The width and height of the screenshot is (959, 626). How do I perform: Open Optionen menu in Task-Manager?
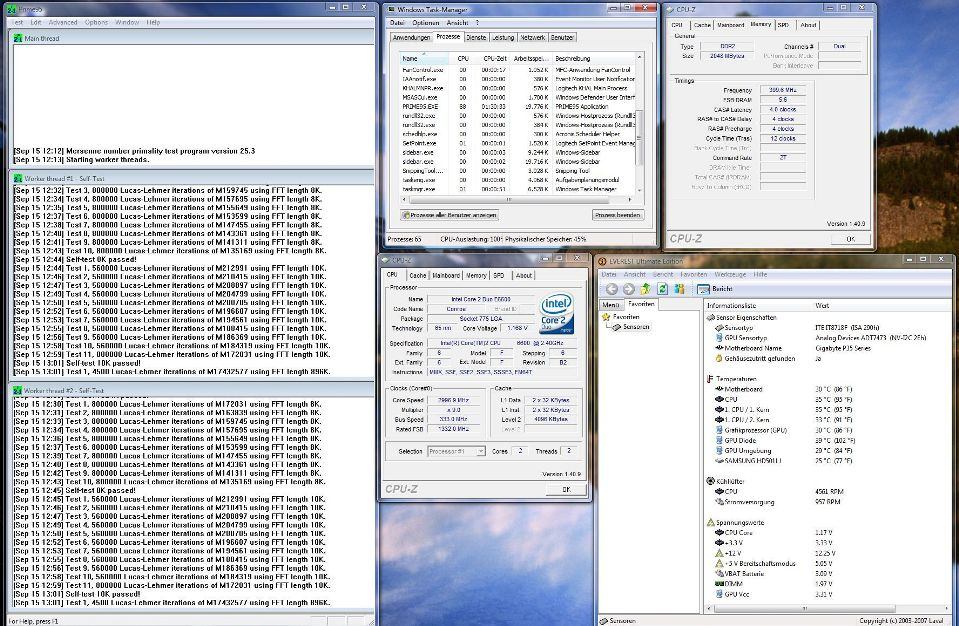pyautogui.click(x=425, y=23)
